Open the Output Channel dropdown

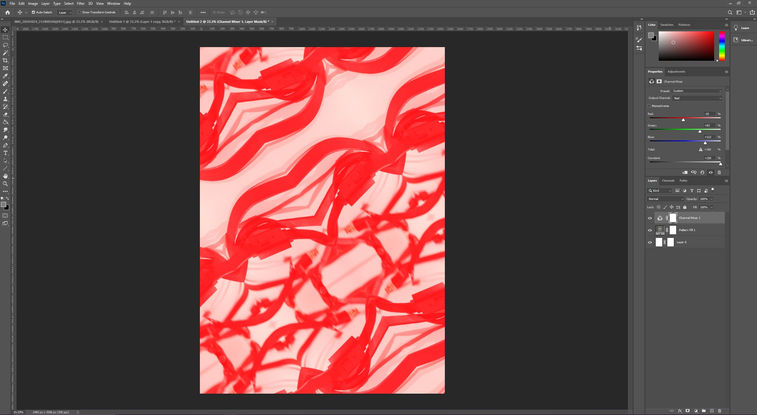click(x=697, y=98)
